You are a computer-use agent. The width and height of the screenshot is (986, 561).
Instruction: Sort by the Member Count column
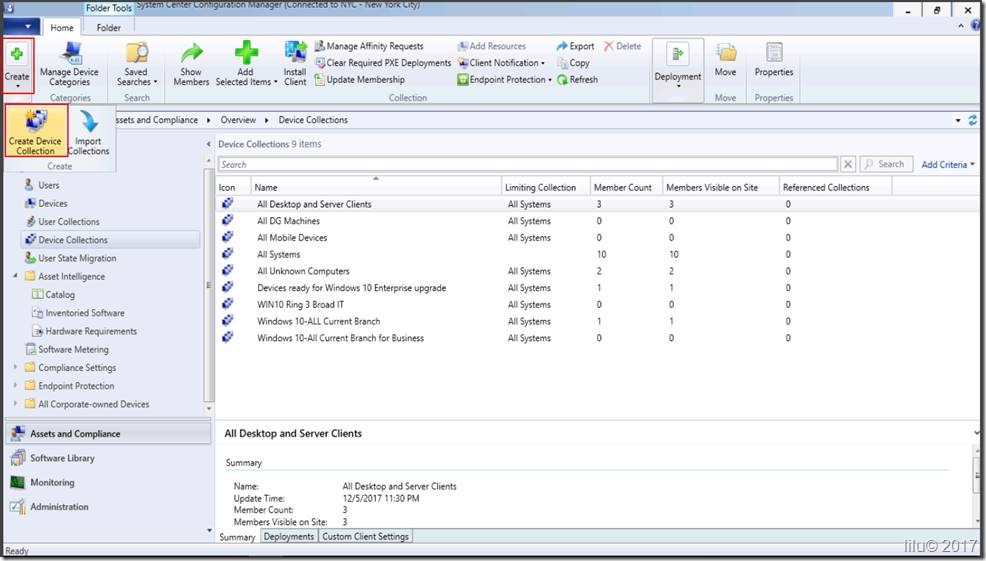click(625, 187)
